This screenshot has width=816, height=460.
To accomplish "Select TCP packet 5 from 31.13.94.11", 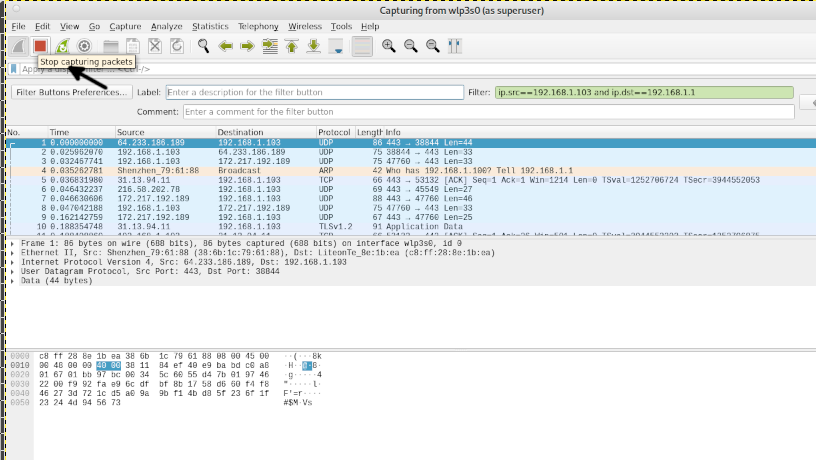I will (411, 180).
